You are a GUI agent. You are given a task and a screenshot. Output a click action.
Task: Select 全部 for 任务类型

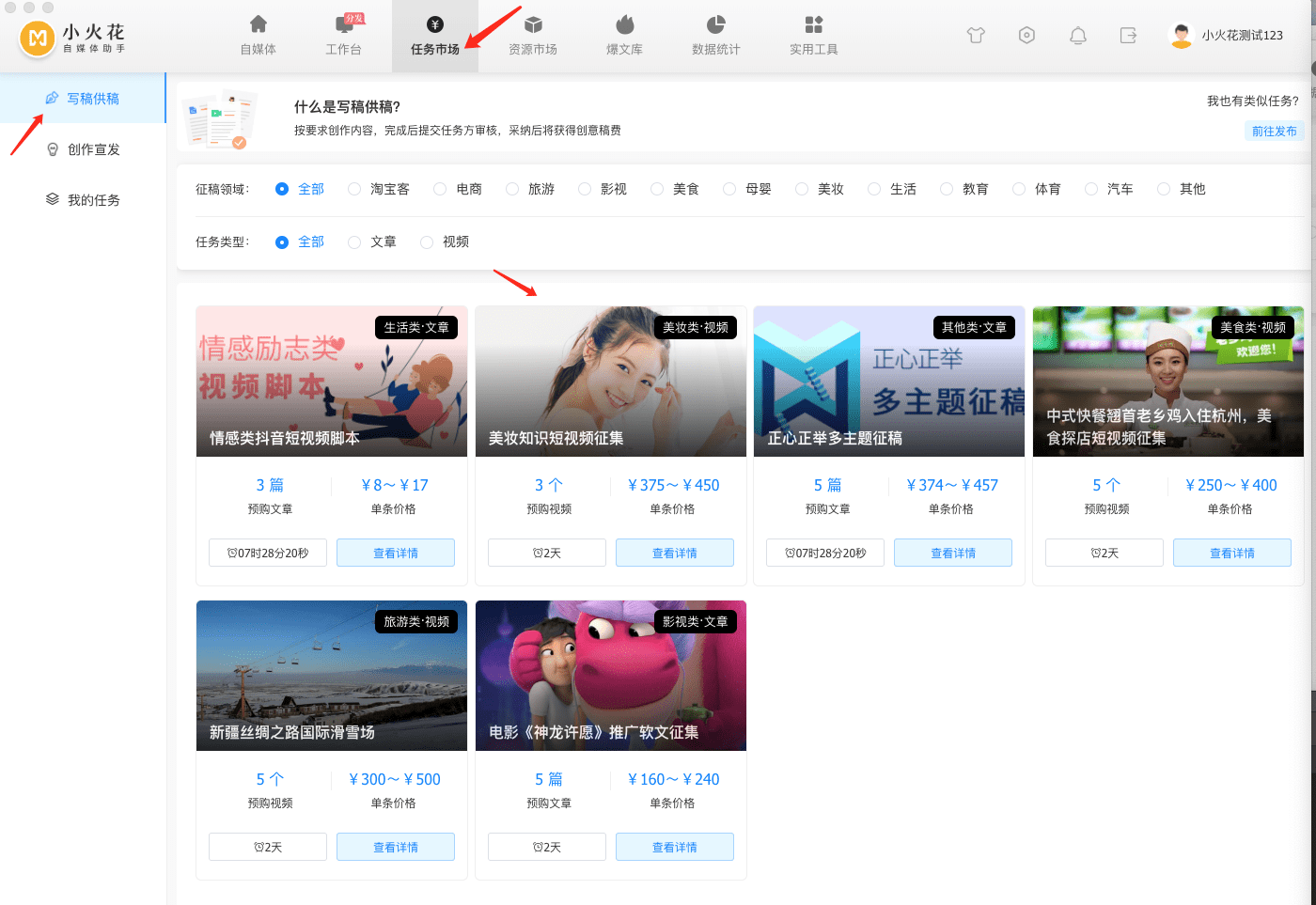(300, 242)
